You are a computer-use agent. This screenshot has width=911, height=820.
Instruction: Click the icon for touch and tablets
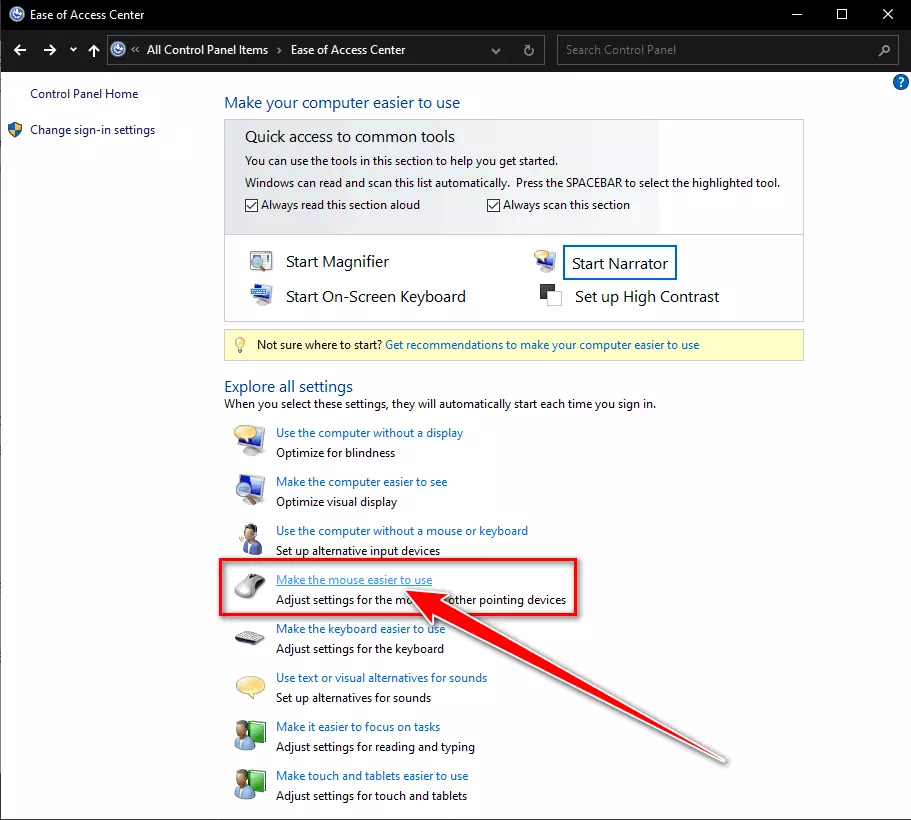click(x=250, y=784)
